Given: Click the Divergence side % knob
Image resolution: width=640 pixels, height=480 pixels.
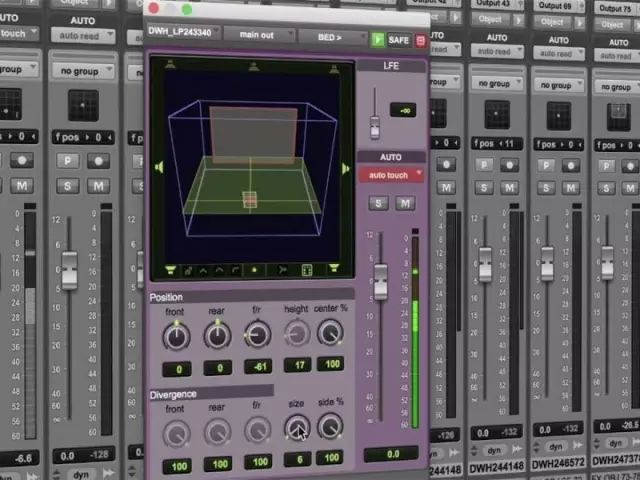Looking at the screenshot, I should tap(329, 428).
